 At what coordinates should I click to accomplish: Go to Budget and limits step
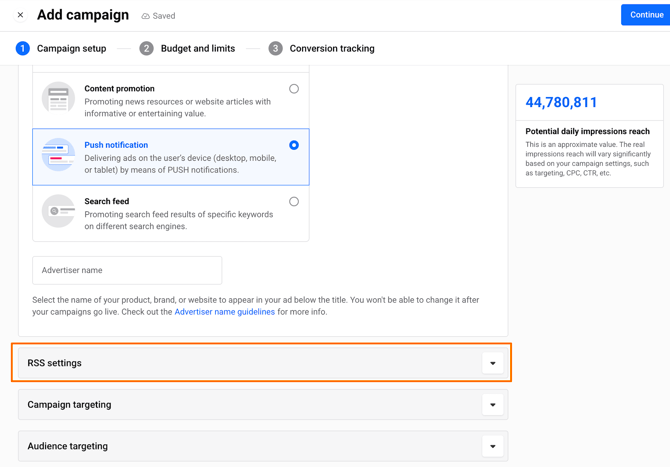(x=198, y=48)
